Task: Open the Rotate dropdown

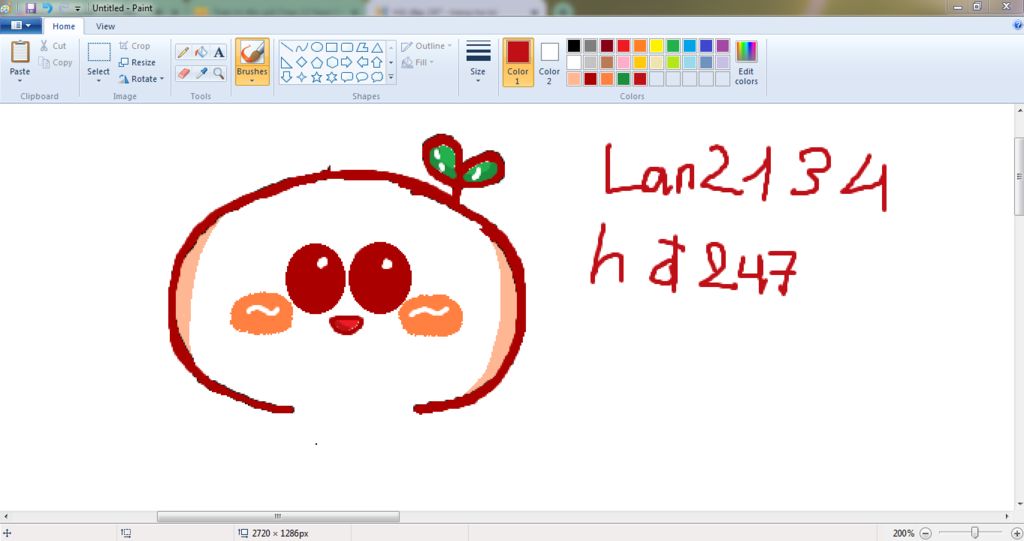Action: pos(141,79)
